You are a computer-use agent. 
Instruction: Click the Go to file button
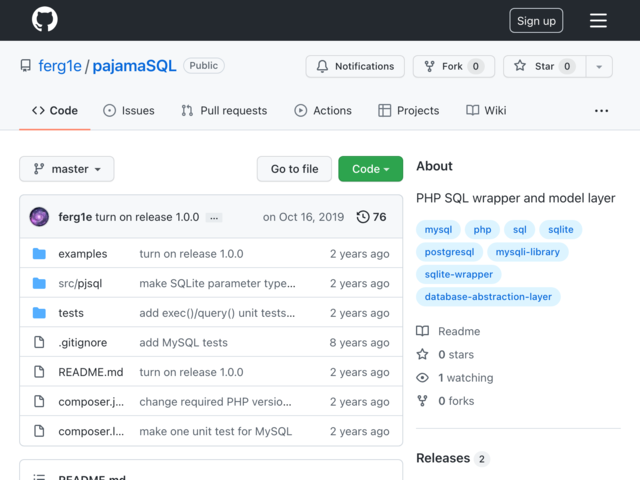pyautogui.click(x=294, y=169)
